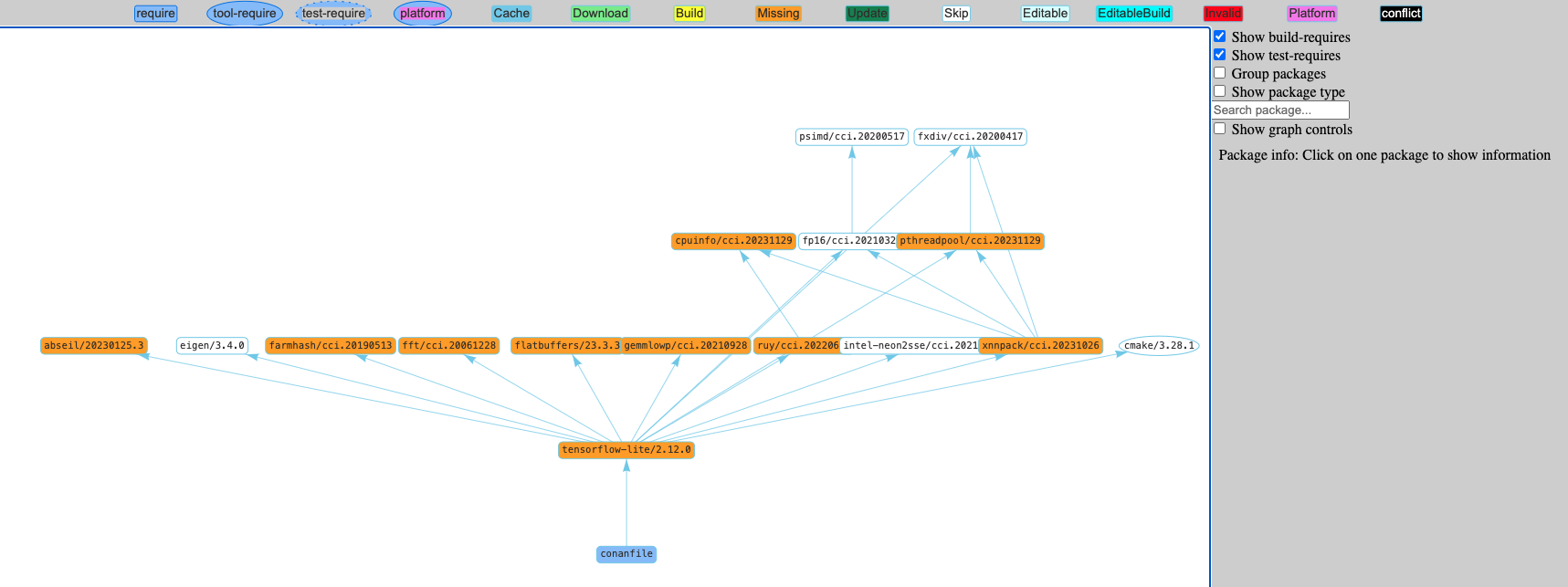The height and width of the screenshot is (587, 1568).
Task: Select the psimd/cci.20200517 node
Action: (x=851, y=137)
